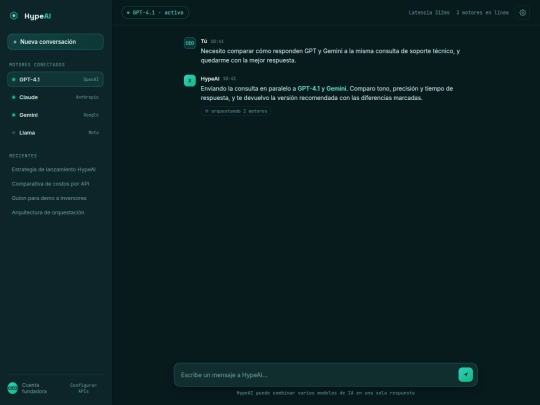Click green status dot beside Claude
The width and height of the screenshot is (540, 405).
click(14, 97)
